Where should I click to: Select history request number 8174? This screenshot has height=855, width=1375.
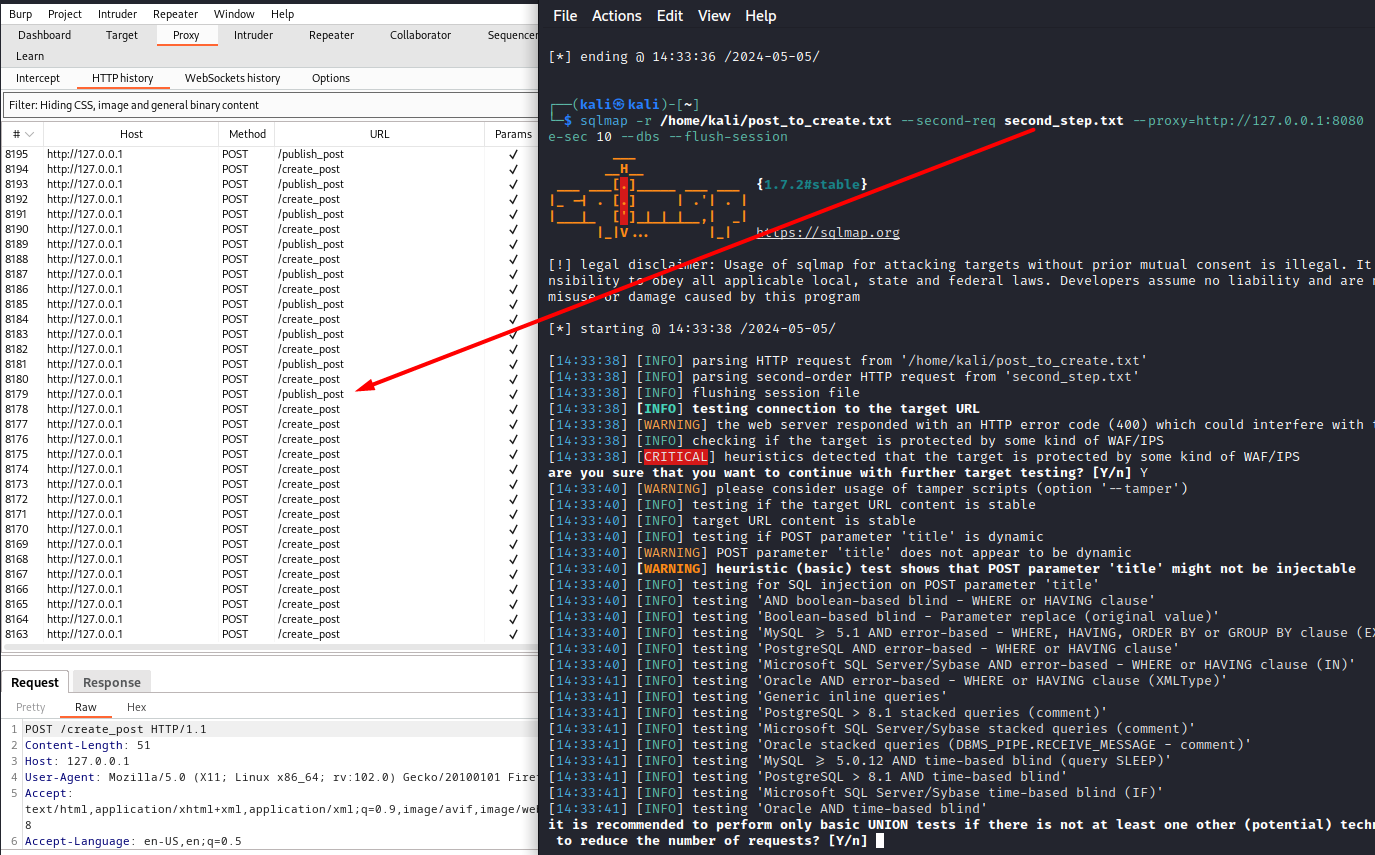click(x=270, y=469)
